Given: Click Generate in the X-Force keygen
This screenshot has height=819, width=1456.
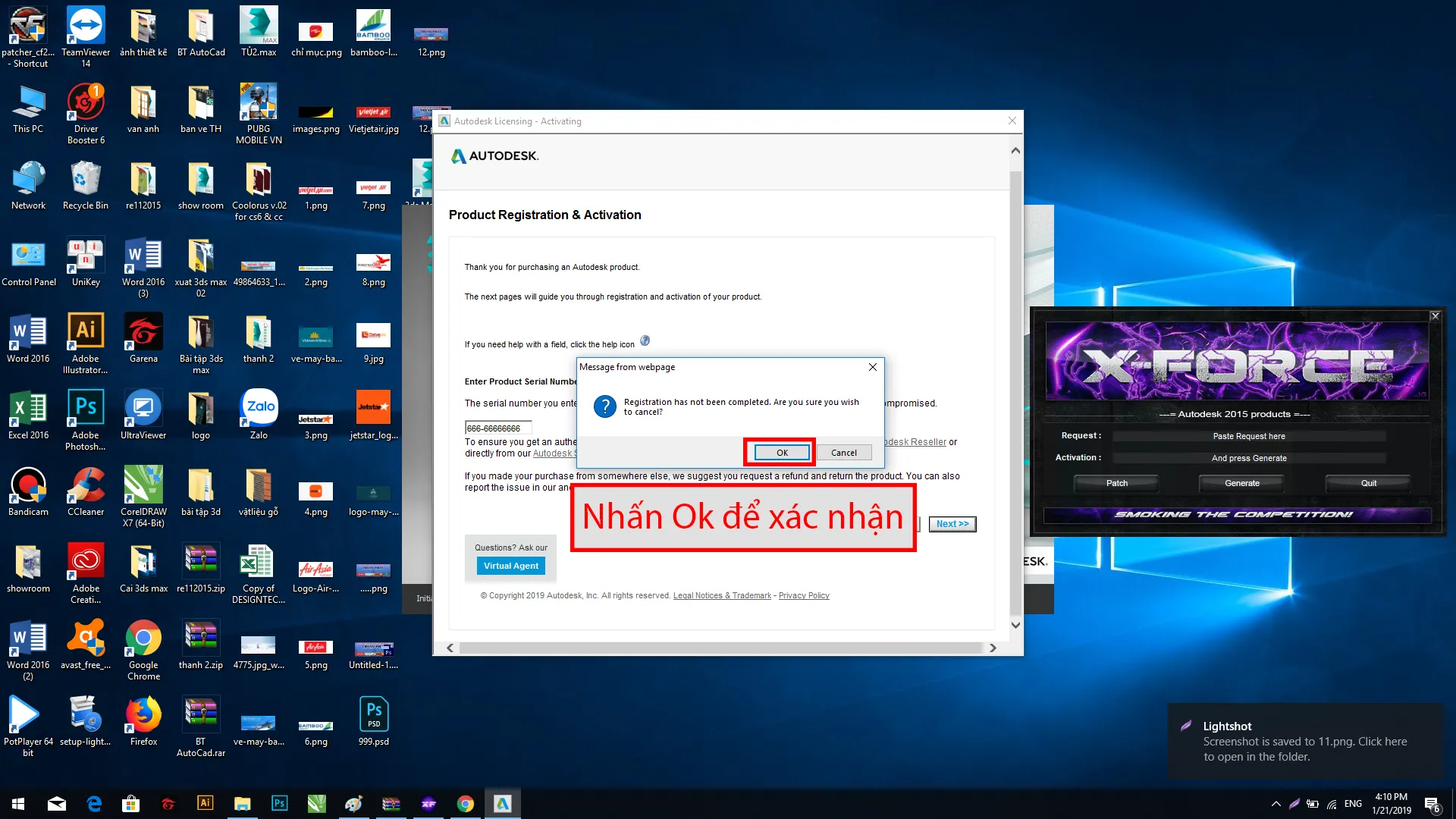Looking at the screenshot, I should (x=1241, y=483).
